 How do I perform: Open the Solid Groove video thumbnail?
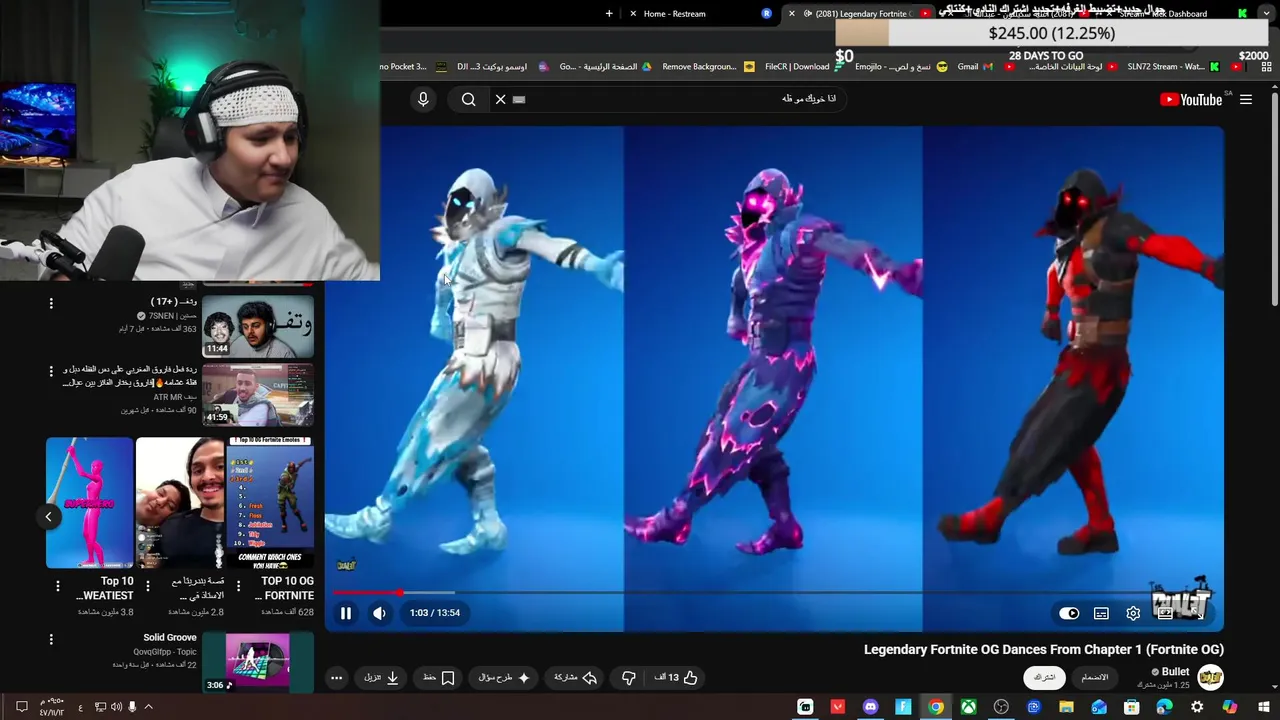[258, 662]
